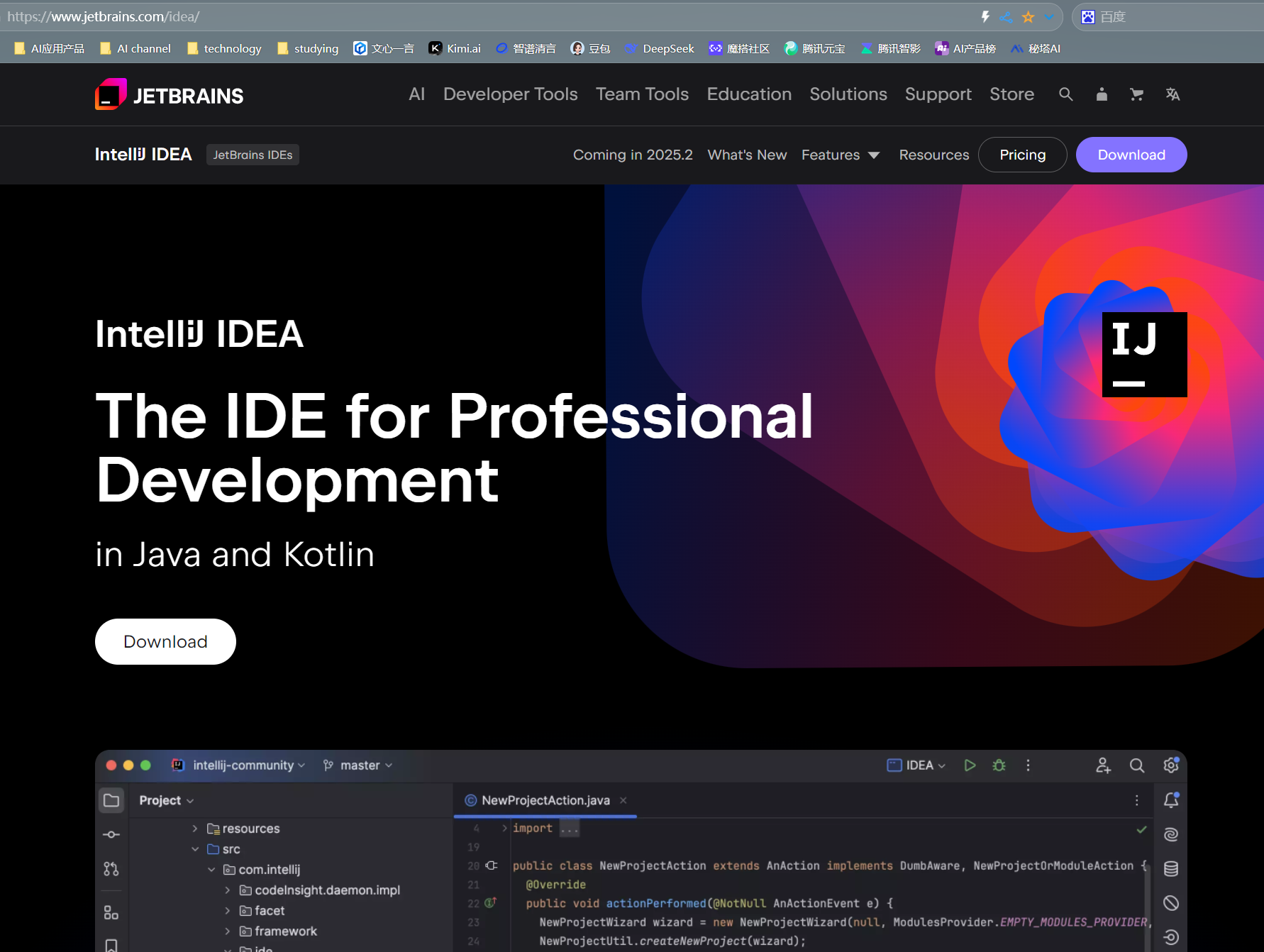Screen dimensions: 1264x952
Task: Click the green Run icon in IDE preview
Action: (970, 765)
